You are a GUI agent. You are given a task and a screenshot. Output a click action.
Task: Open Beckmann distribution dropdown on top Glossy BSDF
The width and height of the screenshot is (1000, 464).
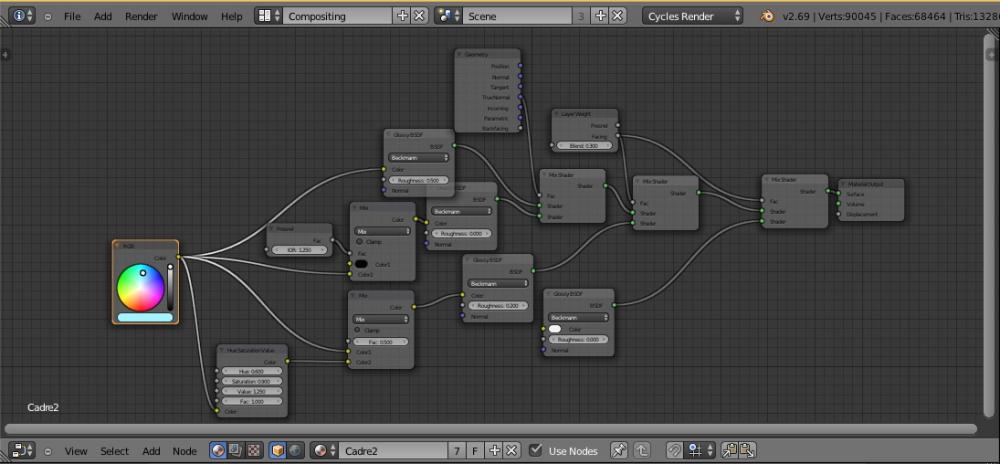pyautogui.click(x=419, y=157)
